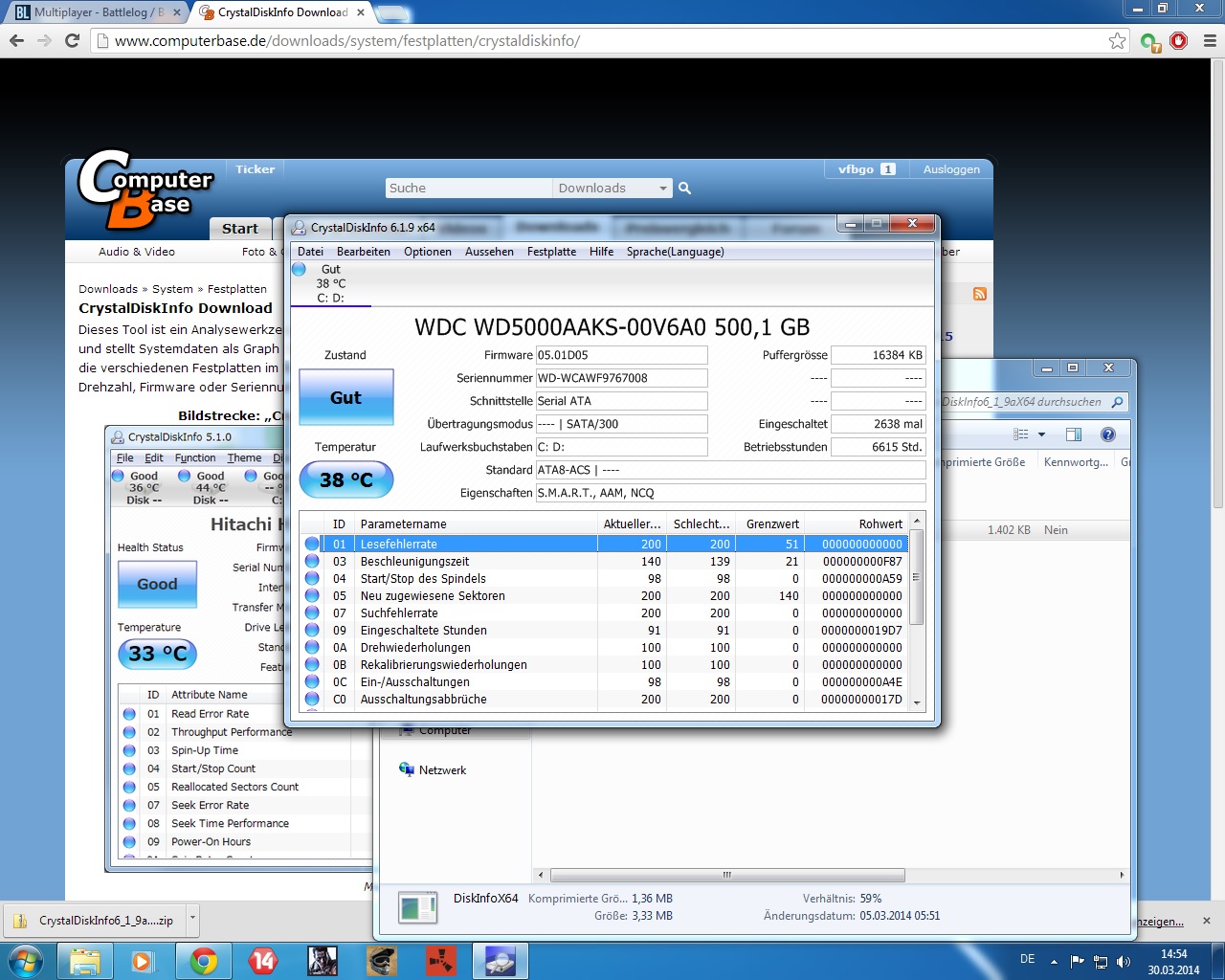Click the red Adblock extension icon
This screenshot has height=980, width=1225.
(x=1179, y=41)
